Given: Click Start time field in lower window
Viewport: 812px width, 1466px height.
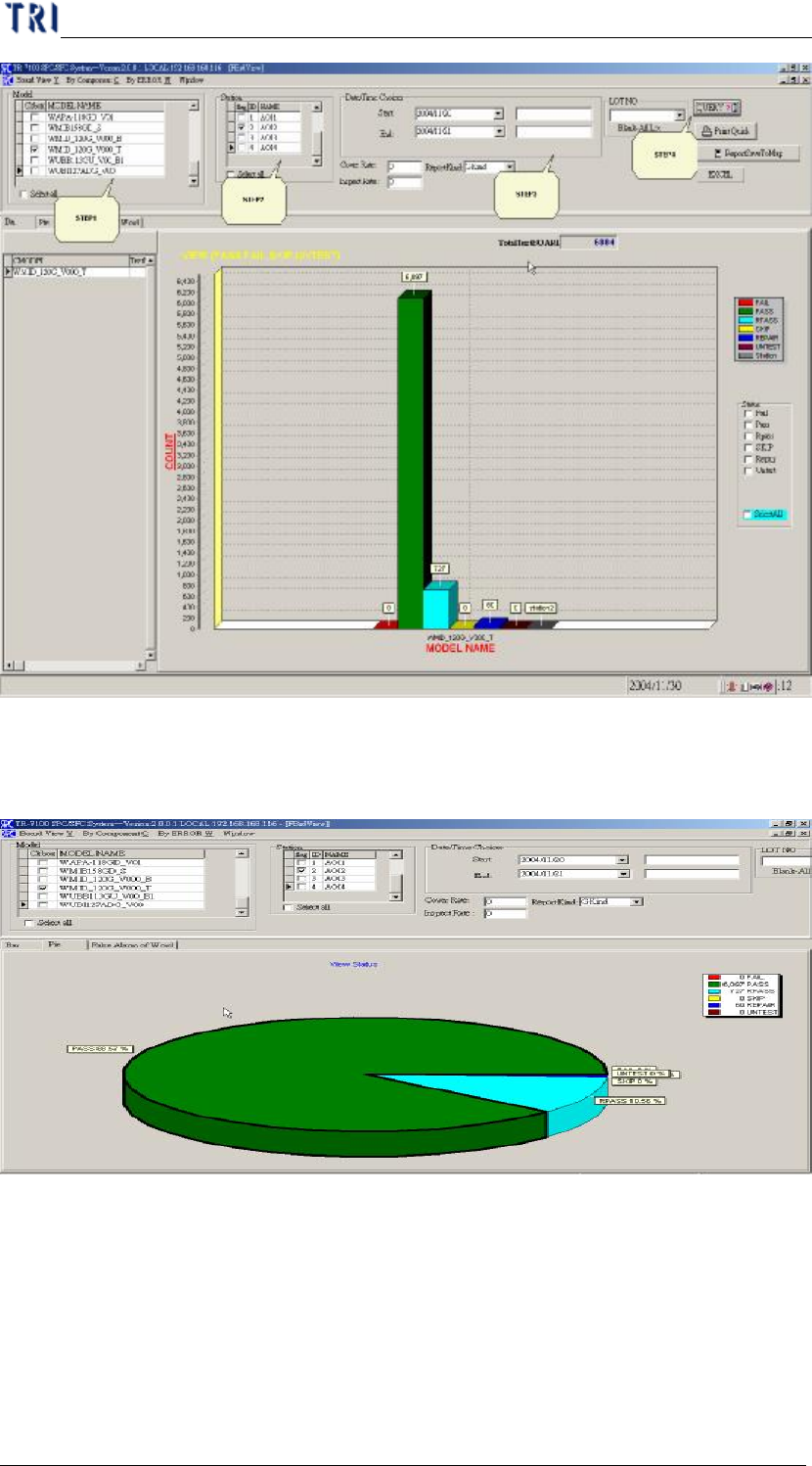Looking at the screenshot, I should click(x=693, y=860).
